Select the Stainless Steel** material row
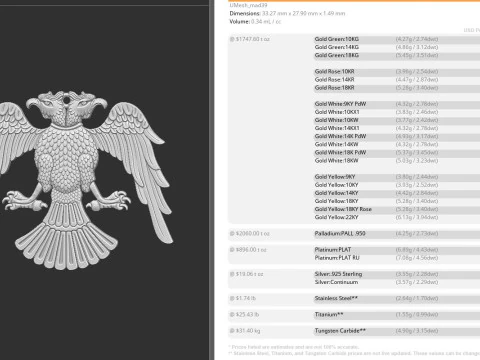Screen dimensions: 480x360 (x=397, y=298)
